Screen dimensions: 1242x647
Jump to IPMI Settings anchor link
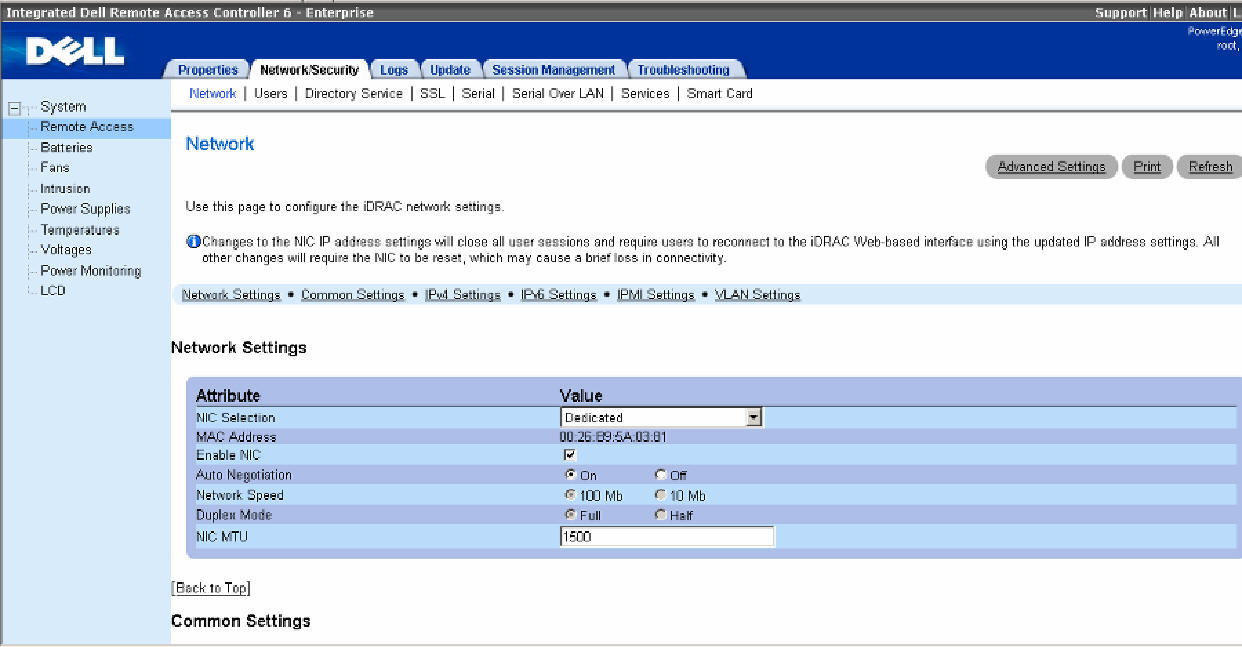(656, 295)
